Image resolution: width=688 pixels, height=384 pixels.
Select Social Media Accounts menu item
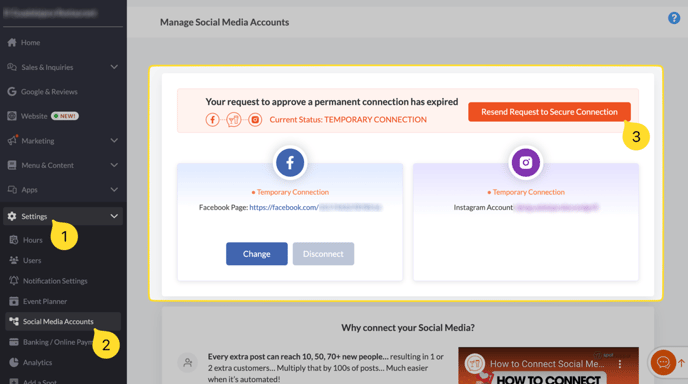click(x=63, y=321)
